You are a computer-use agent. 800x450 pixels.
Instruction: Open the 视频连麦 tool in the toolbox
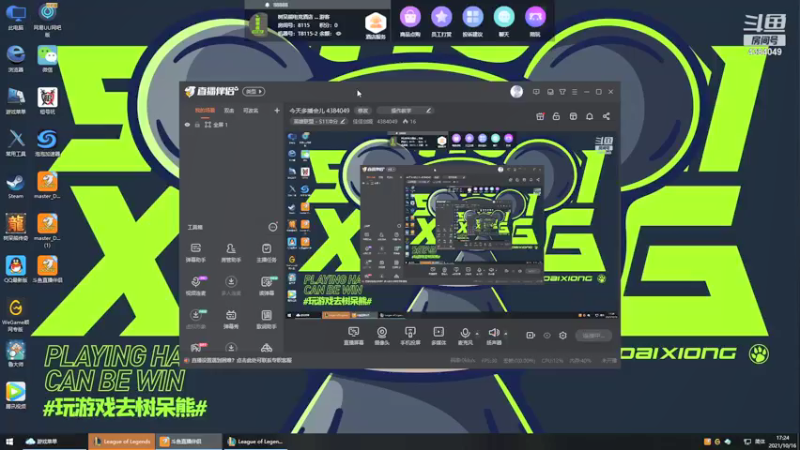click(195, 286)
